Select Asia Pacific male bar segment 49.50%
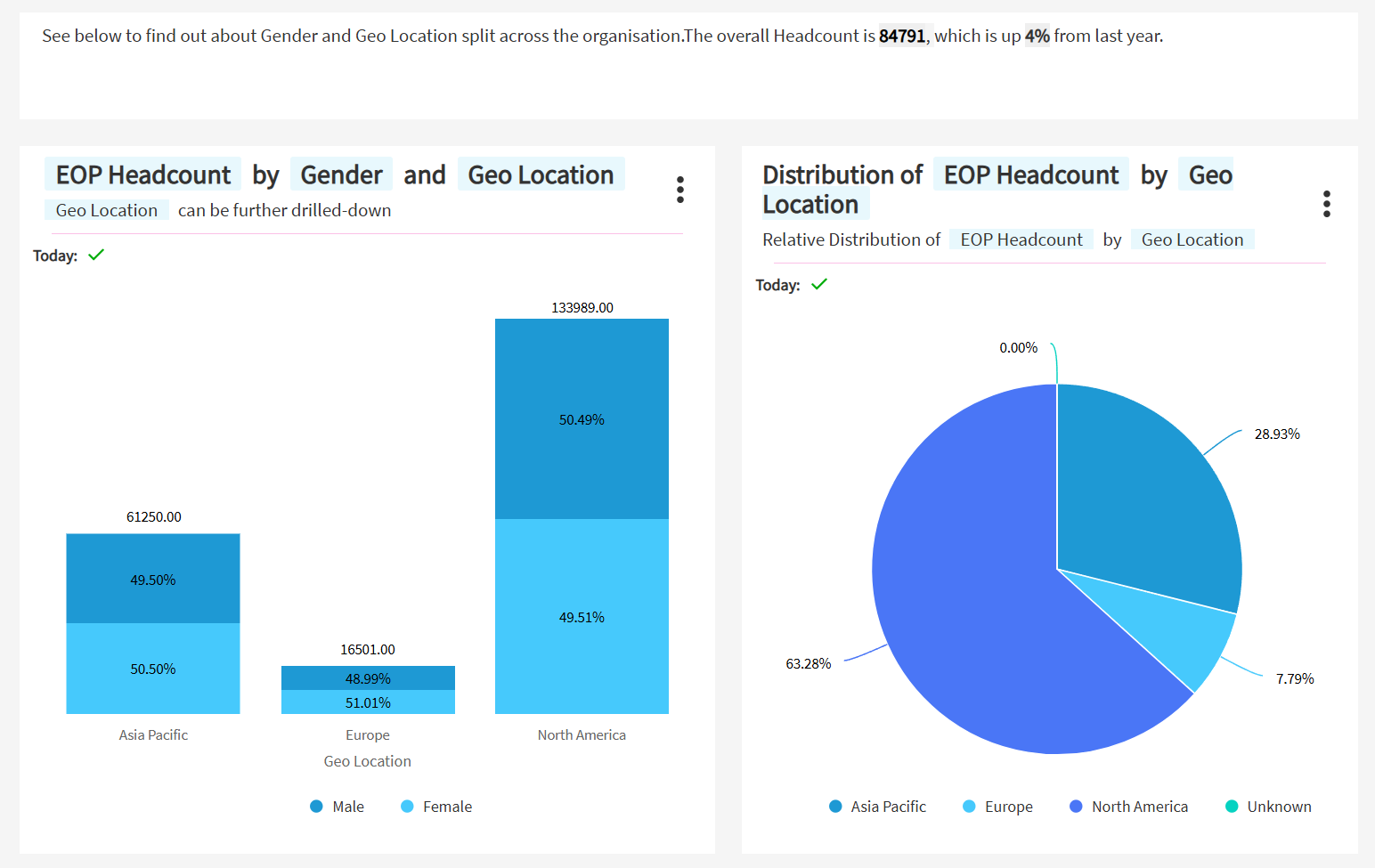Viewport: 1375px width, 868px height. [x=153, y=579]
